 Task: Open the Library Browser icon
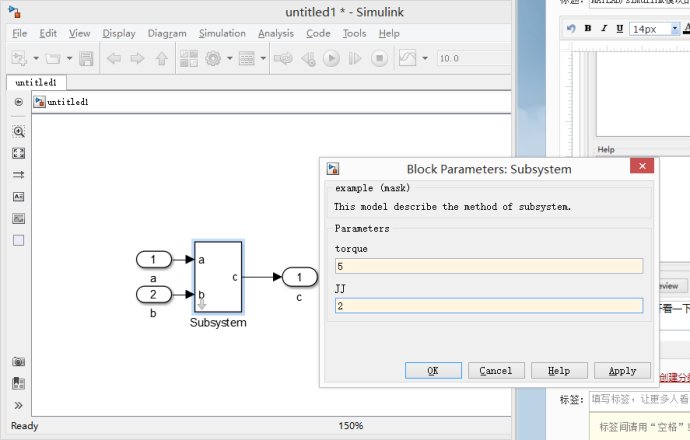click(x=189, y=59)
